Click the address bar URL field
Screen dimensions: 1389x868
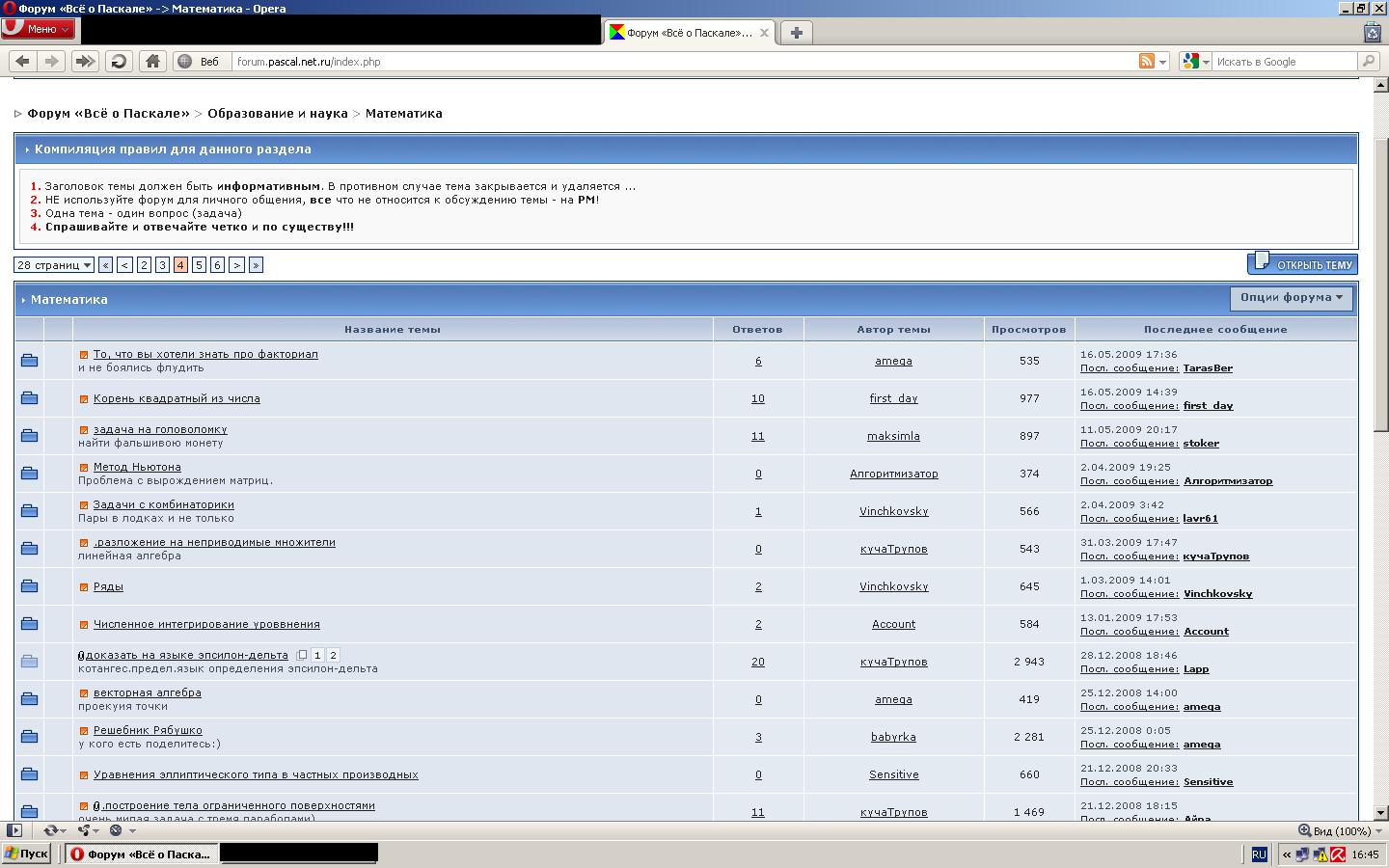pyautogui.click(x=675, y=61)
